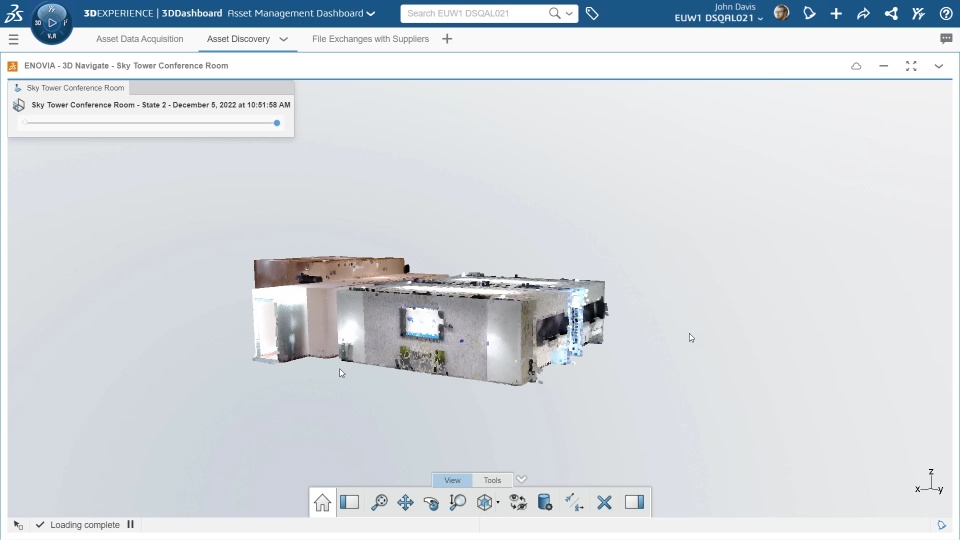Screen dimensions: 960x540
Task: Toggle the right panel display icon
Action: [634, 503]
